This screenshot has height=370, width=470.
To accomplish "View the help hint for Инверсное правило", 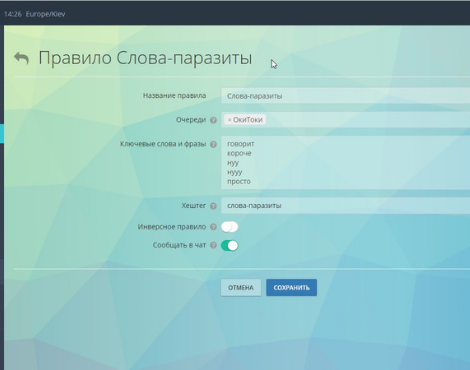I will (x=213, y=227).
